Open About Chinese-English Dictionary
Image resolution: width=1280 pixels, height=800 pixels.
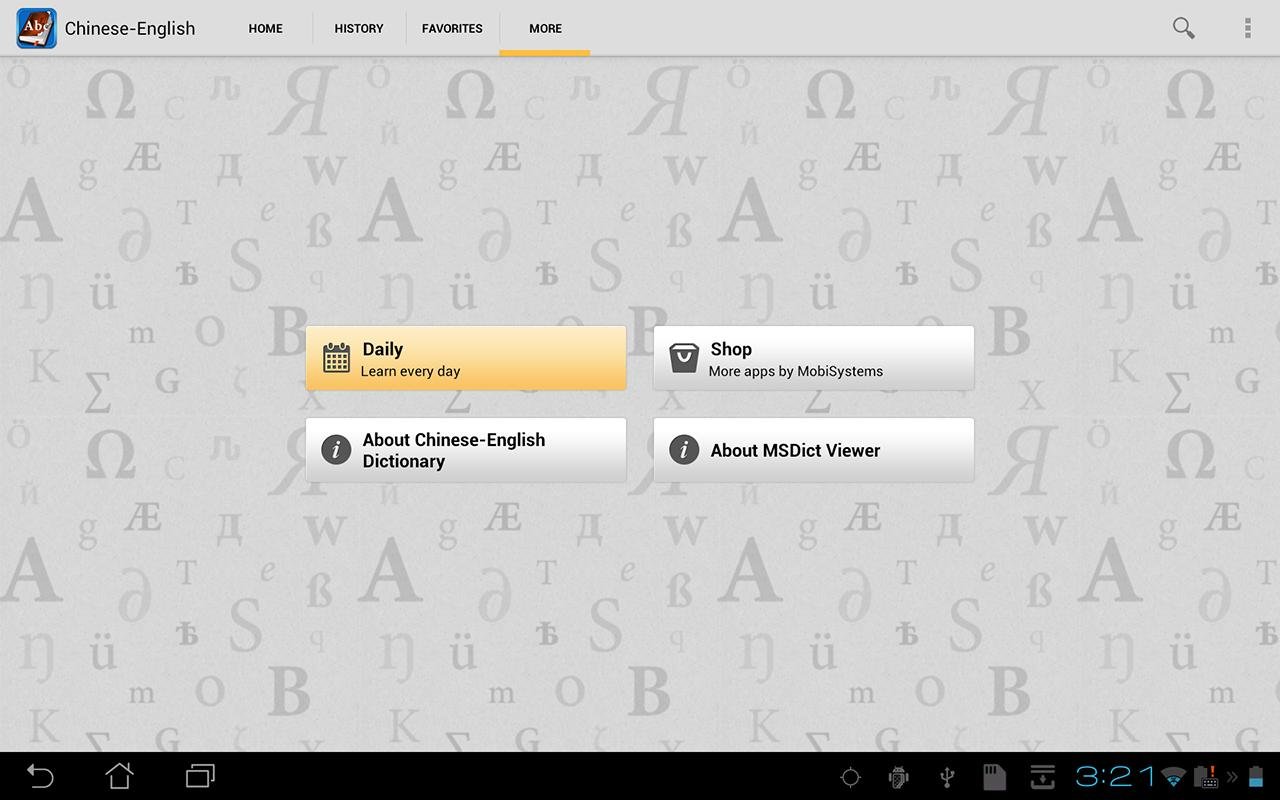(466, 450)
